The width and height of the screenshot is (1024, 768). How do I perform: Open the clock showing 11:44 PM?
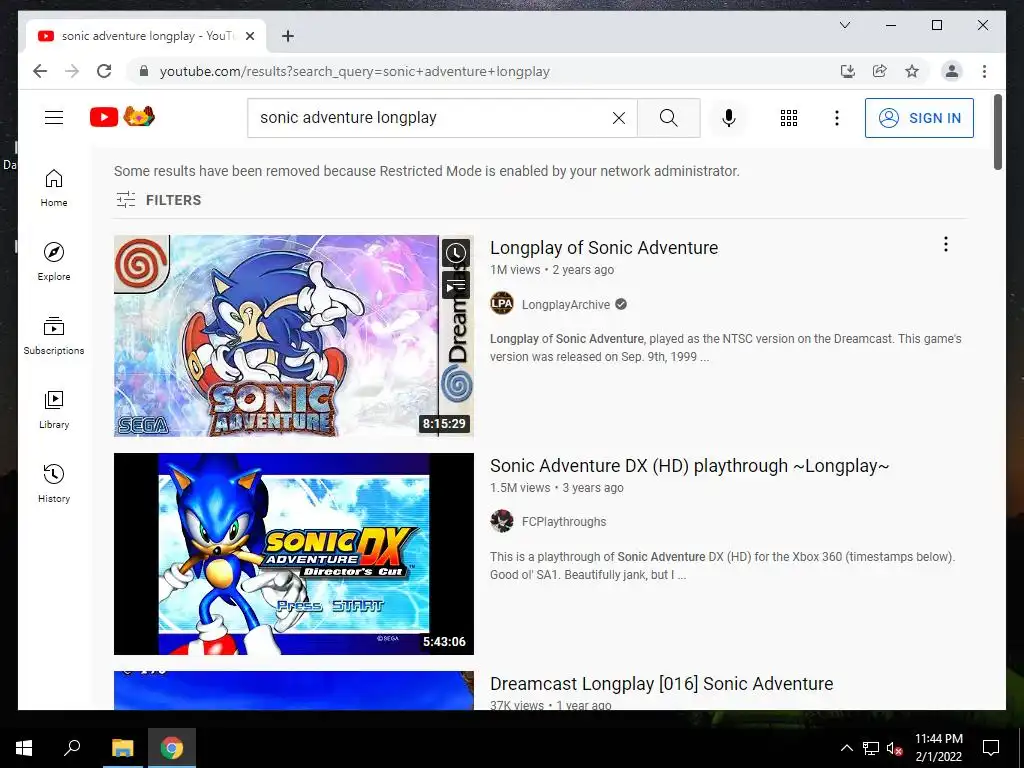coord(938,748)
